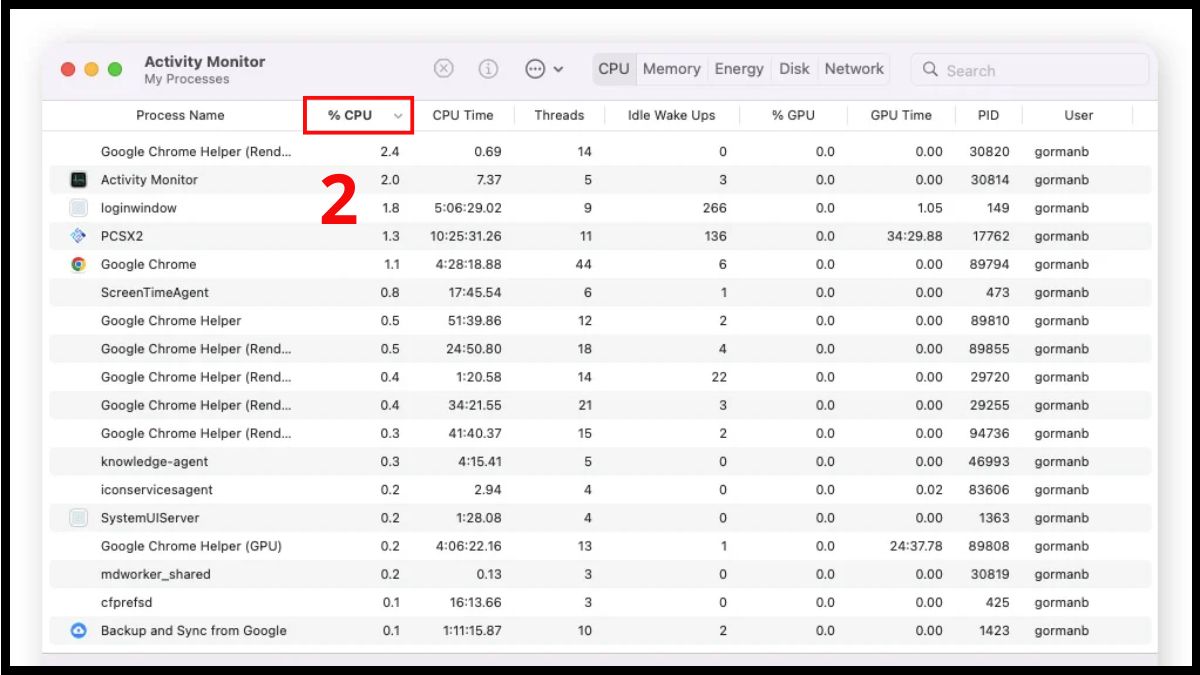
Task: Select the loginwindow process row
Action: 600,208
